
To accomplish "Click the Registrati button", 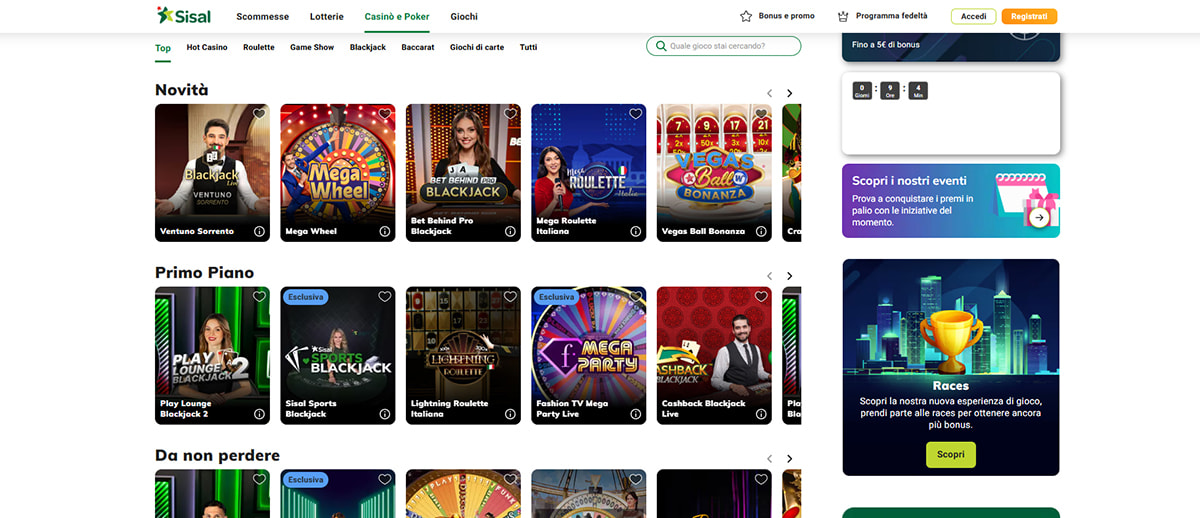I will (1029, 16).
